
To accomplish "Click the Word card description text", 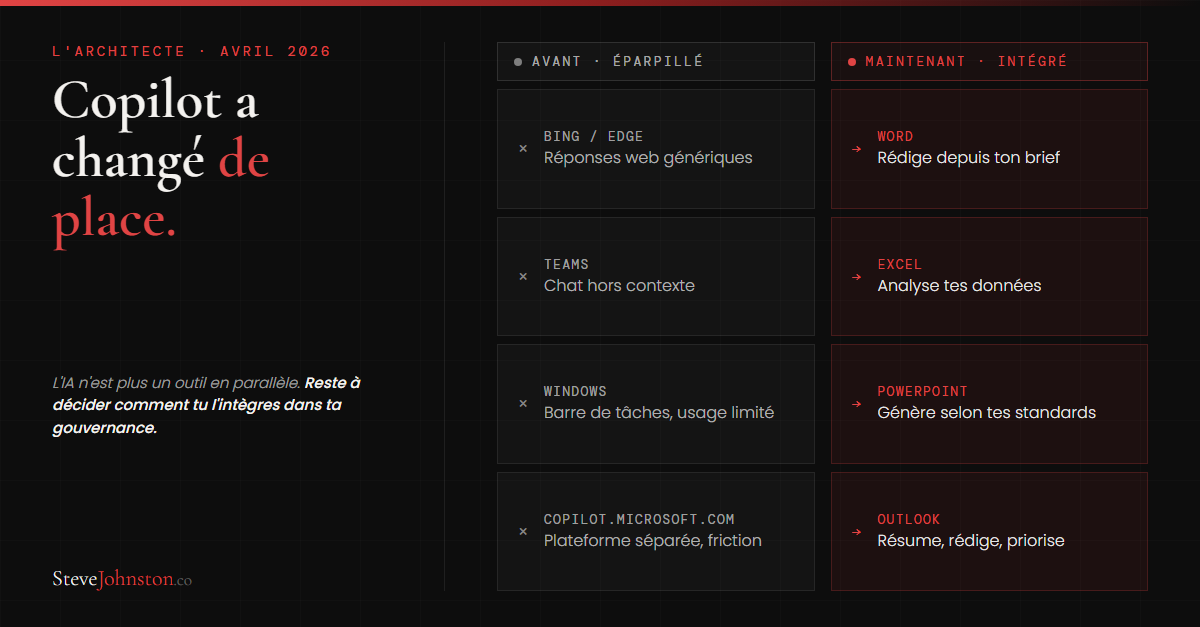I will tap(968, 158).
